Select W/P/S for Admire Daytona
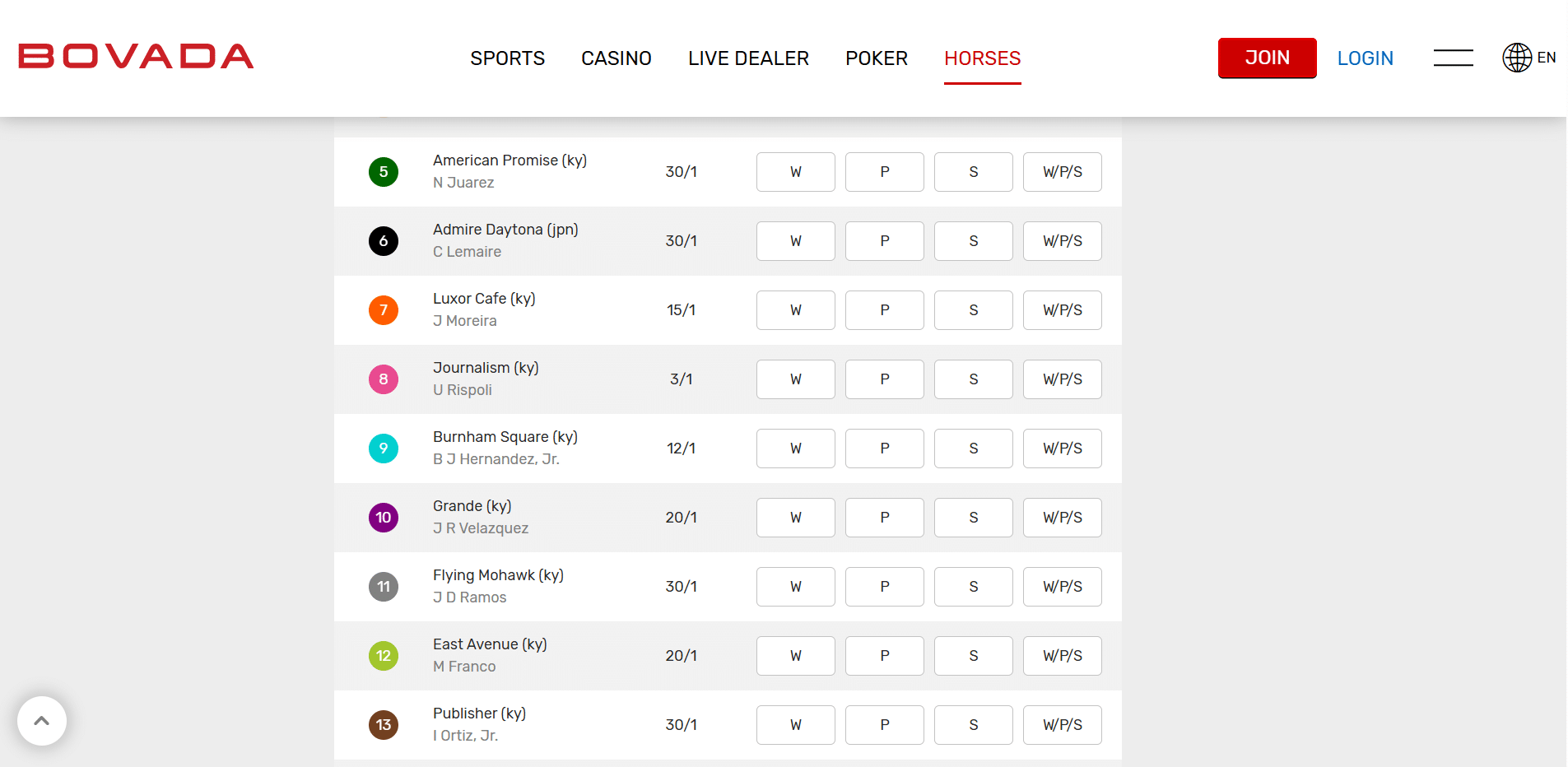 click(x=1063, y=241)
